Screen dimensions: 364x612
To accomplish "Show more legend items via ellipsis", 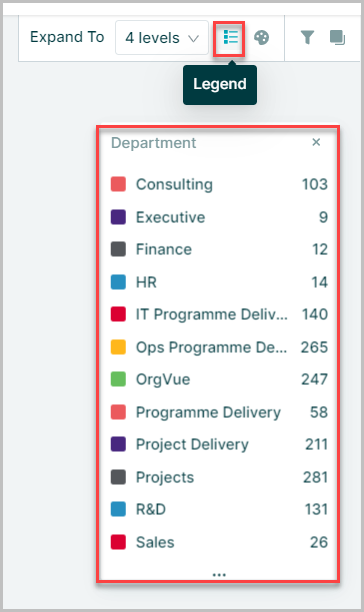I will [219, 575].
